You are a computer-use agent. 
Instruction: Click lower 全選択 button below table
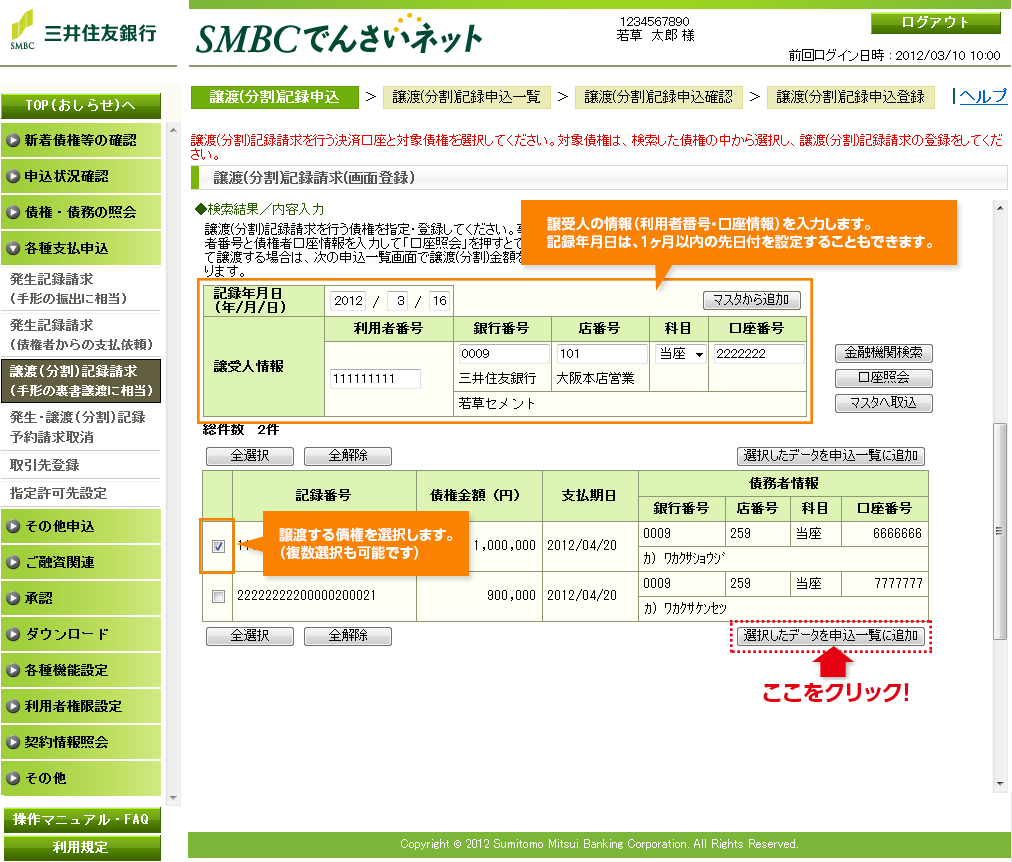point(250,636)
